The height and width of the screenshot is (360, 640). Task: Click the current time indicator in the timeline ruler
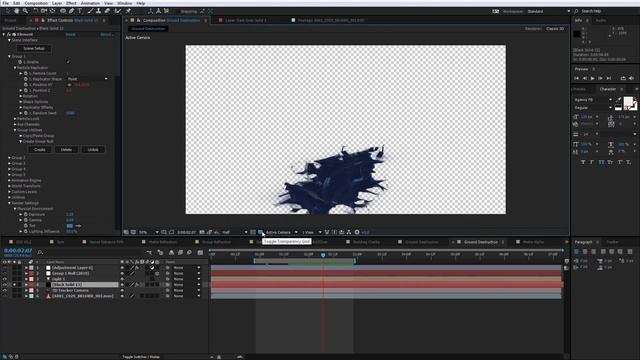(x=323, y=255)
